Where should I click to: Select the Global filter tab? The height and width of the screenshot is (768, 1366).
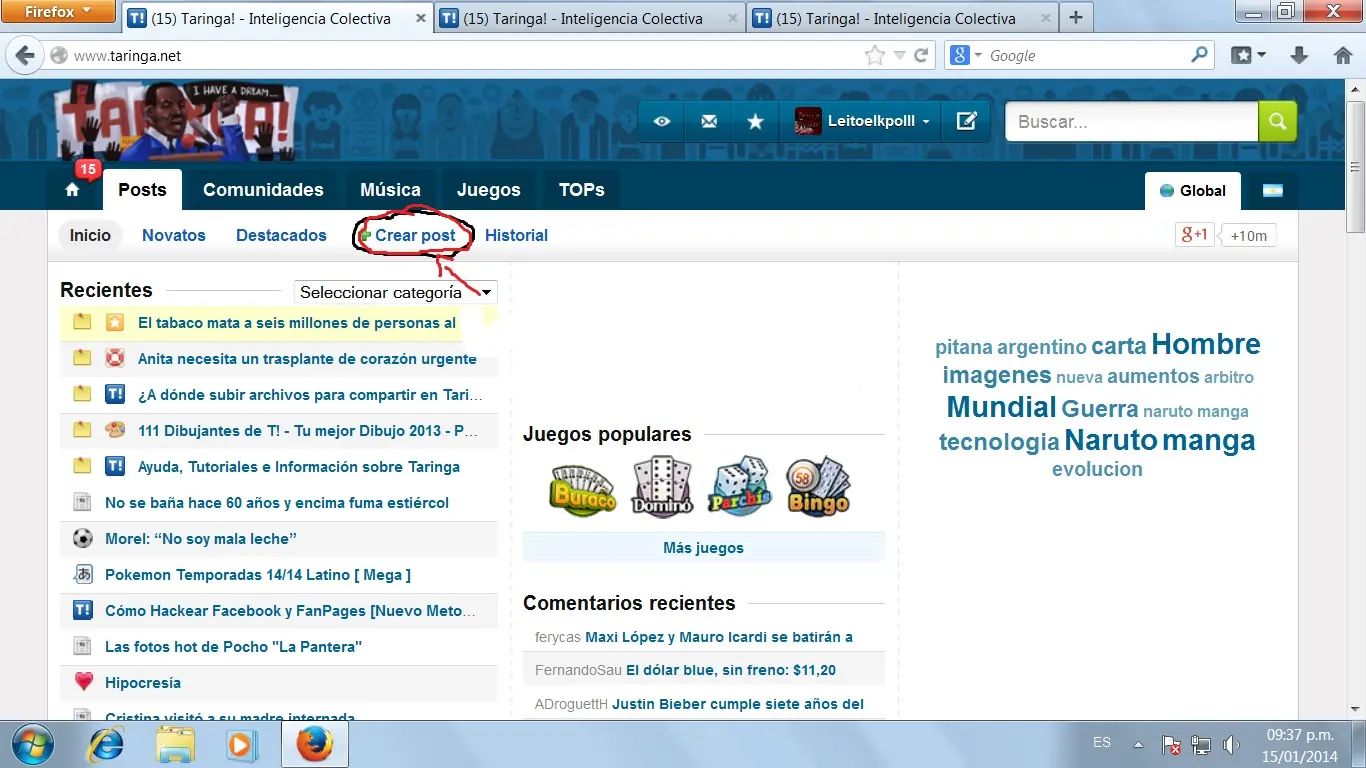point(1192,191)
